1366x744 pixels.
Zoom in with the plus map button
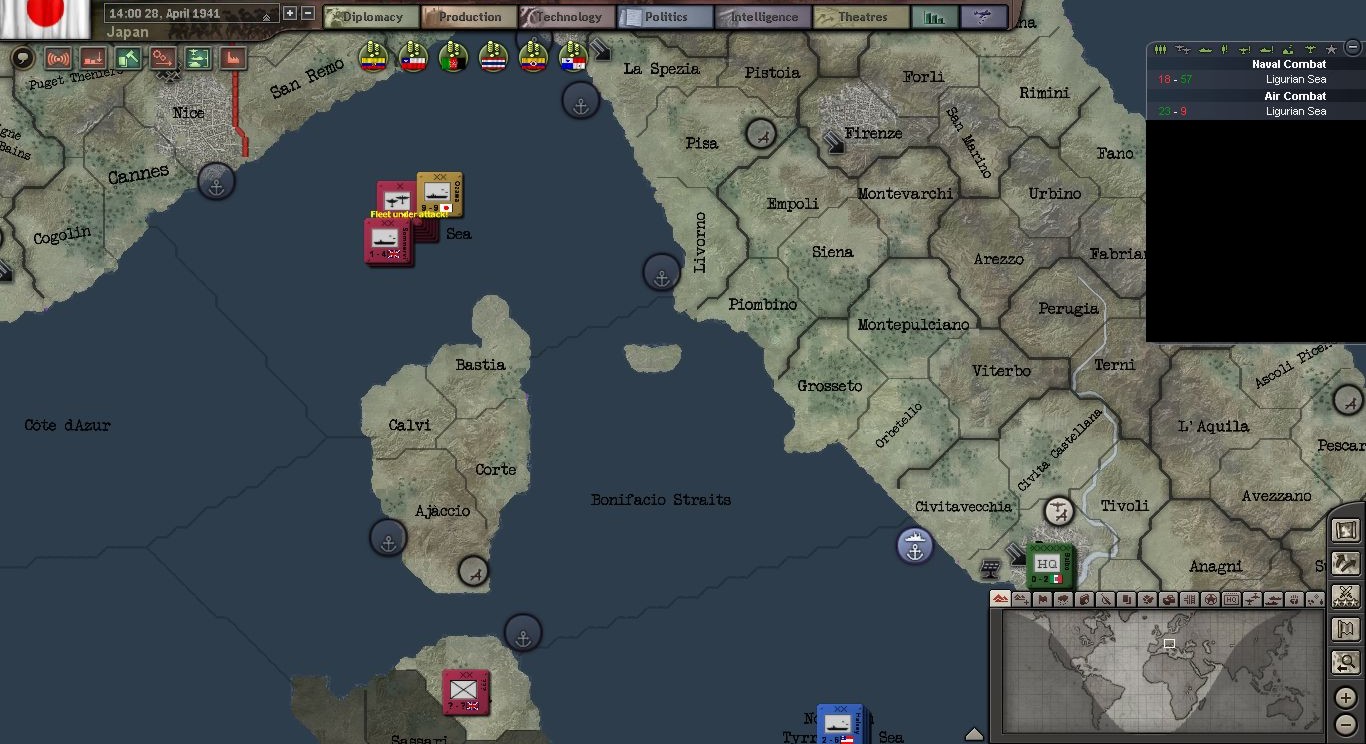click(1346, 697)
